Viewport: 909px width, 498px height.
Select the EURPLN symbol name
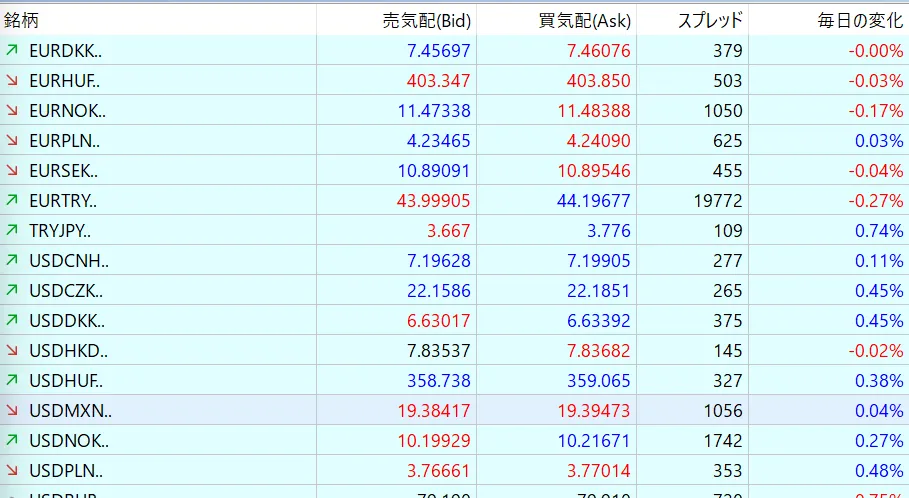click(x=64, y=141)
